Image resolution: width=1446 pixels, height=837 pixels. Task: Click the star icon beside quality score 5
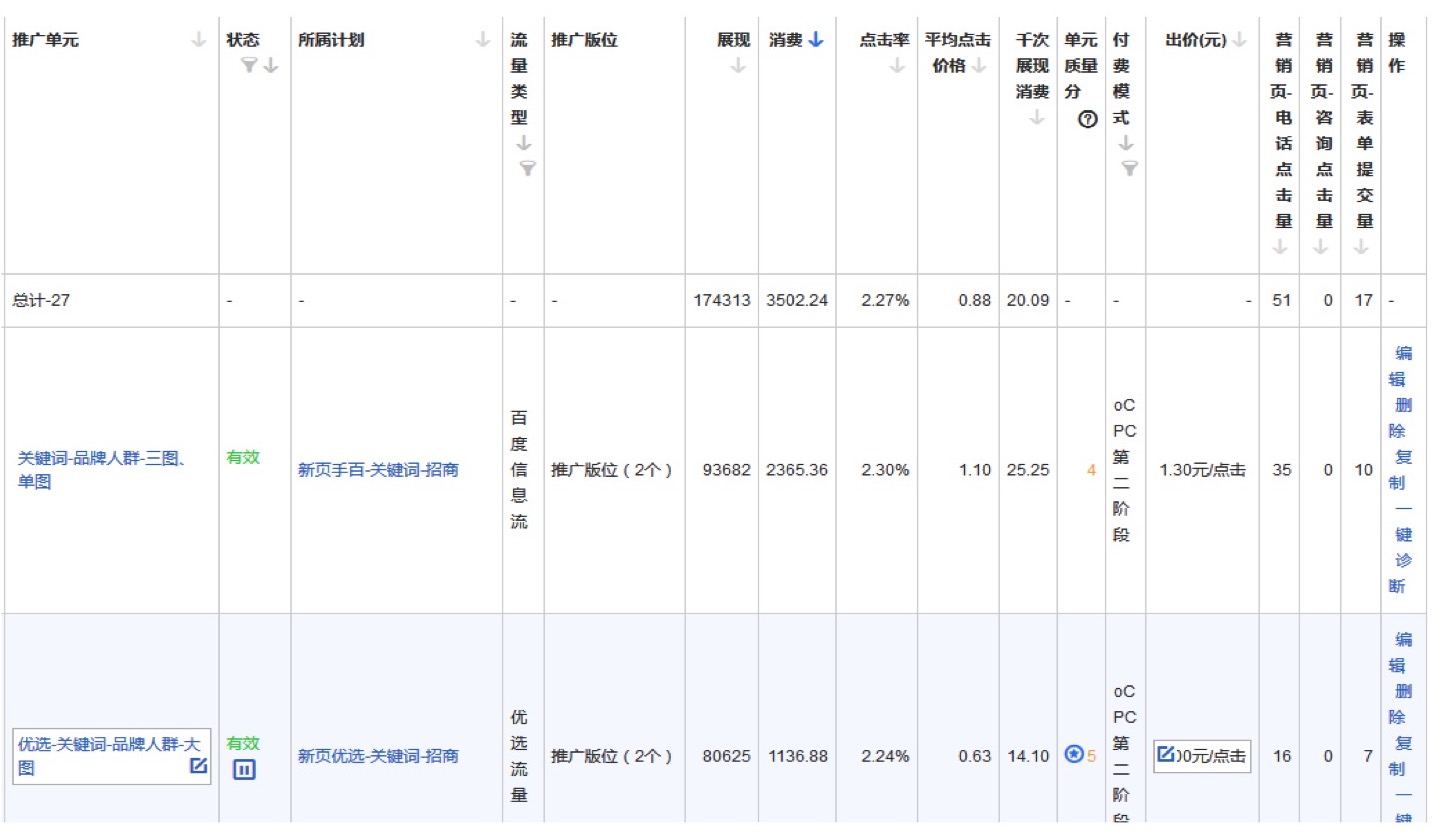coord(1074,755)
